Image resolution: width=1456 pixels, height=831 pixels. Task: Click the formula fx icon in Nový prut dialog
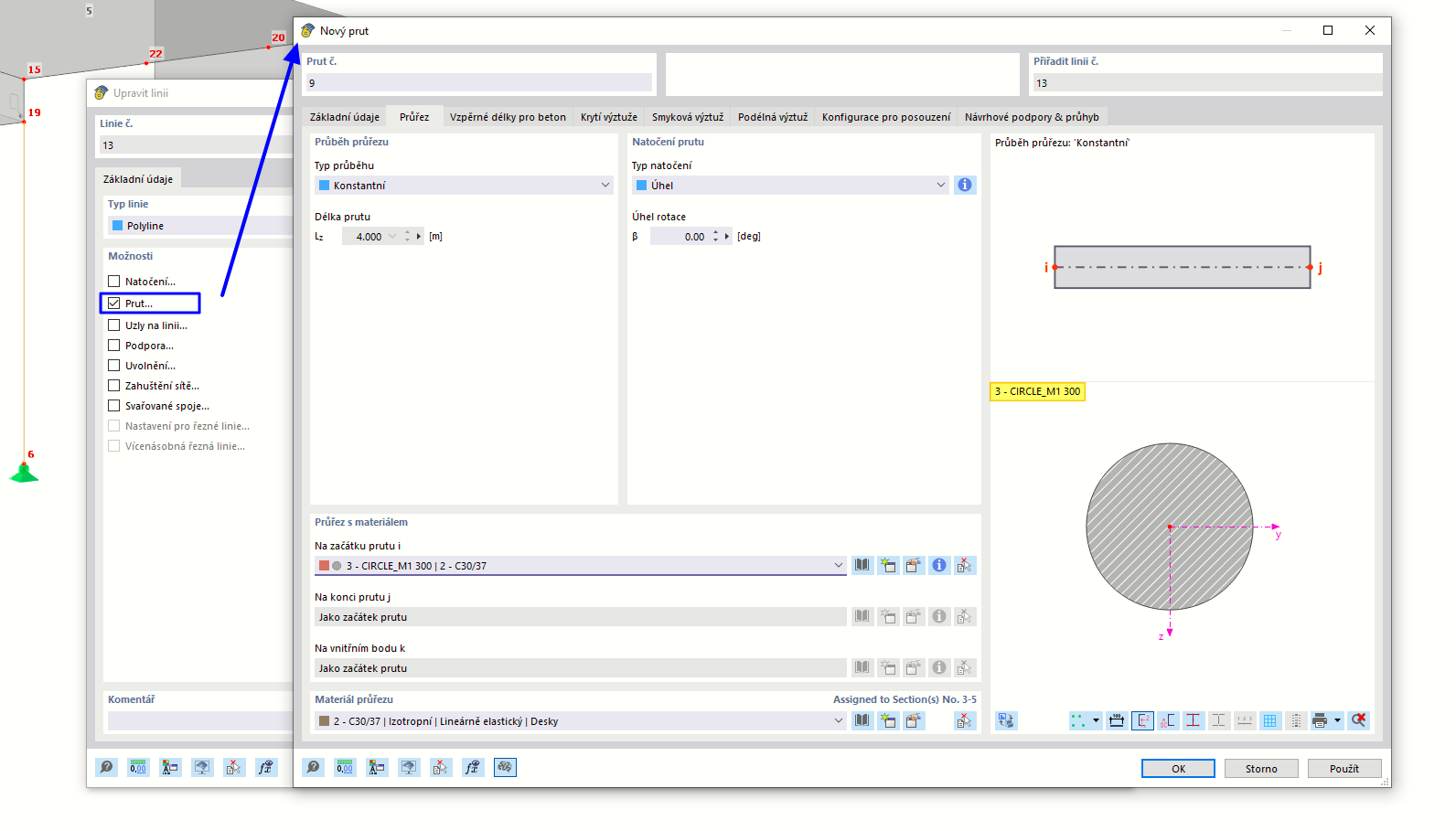472,767
